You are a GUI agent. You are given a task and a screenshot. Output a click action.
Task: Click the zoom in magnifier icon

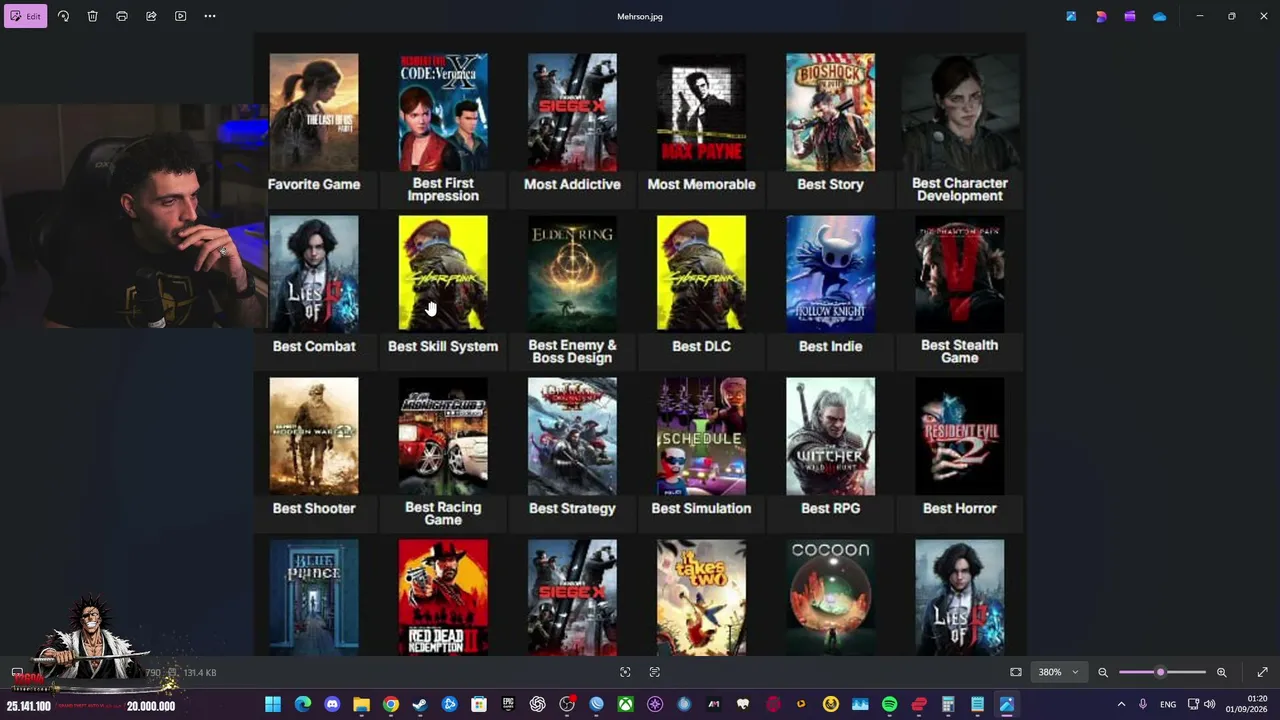point(1221,672)
